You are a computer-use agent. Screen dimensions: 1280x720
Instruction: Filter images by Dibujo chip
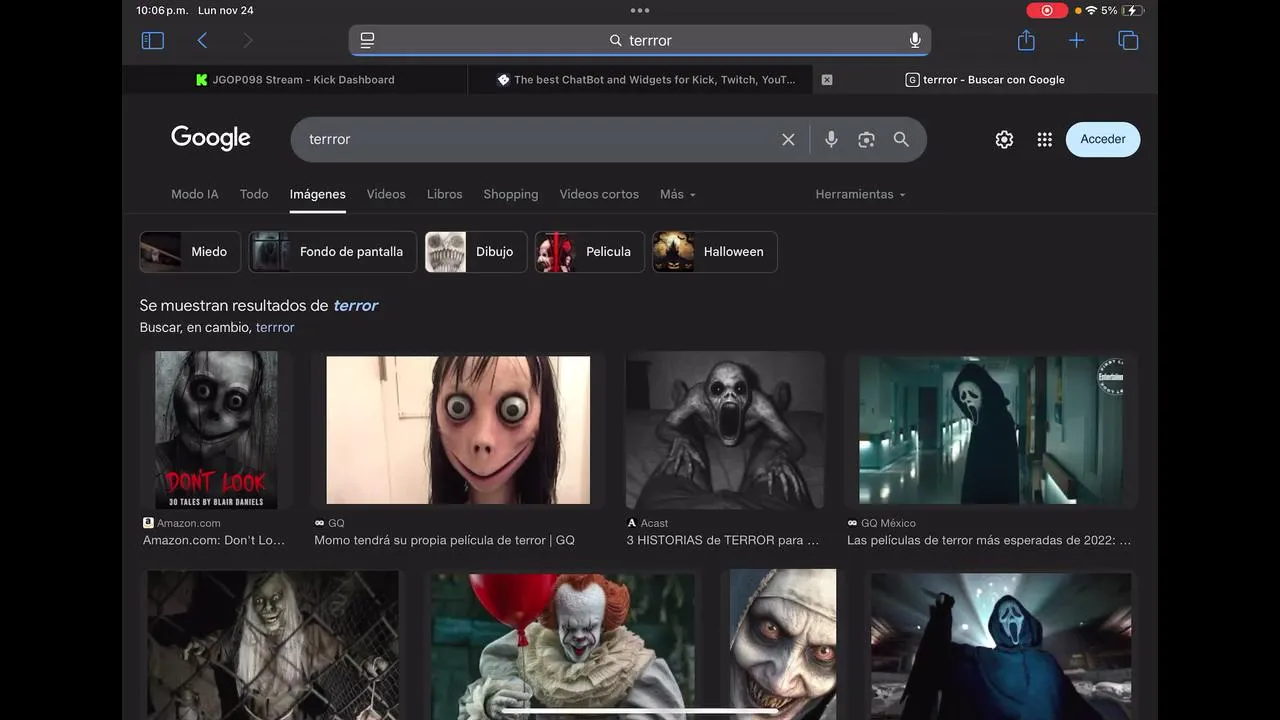(x=476, y=252)
